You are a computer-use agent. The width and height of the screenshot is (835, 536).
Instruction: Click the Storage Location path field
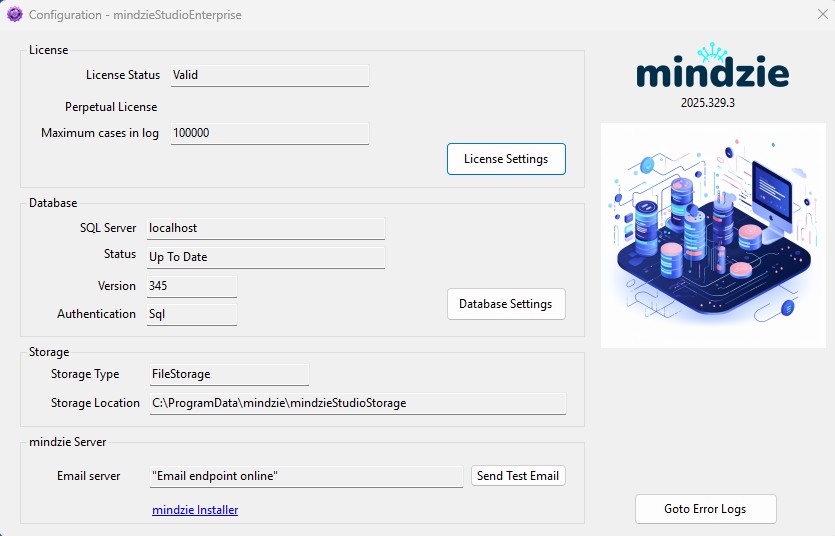358,403
